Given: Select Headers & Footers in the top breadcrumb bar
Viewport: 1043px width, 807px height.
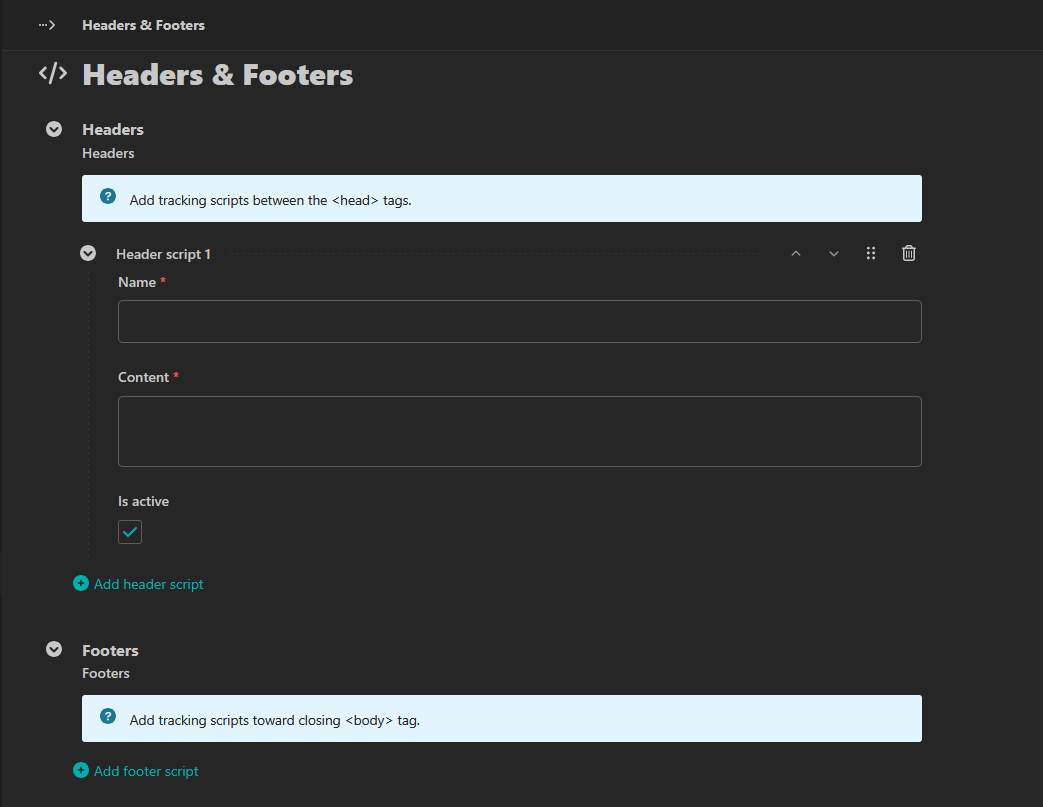Looking at the screenshot, I should 143,25.
